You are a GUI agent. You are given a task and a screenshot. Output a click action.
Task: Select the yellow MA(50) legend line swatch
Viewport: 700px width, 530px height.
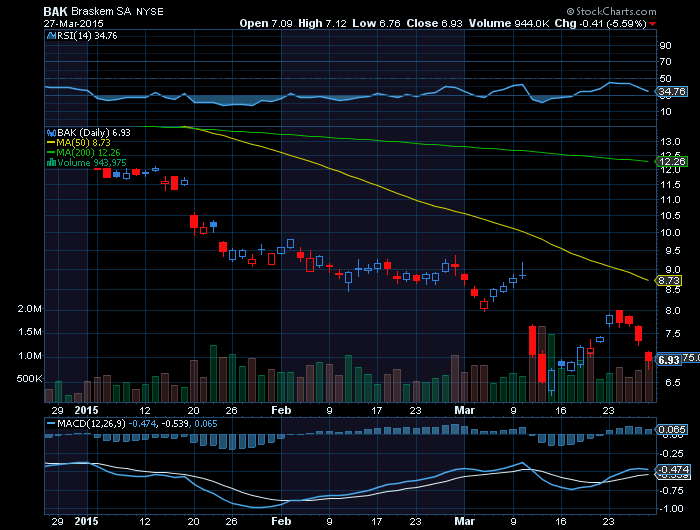pos(51,143)
